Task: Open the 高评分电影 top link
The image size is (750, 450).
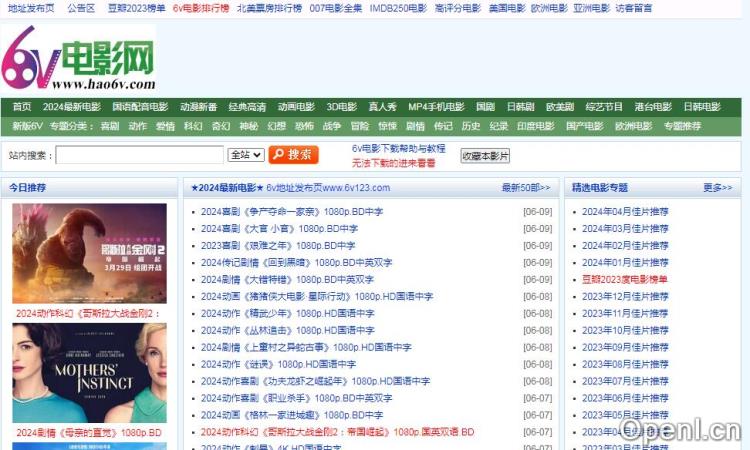Action: (x=458, y=8)
